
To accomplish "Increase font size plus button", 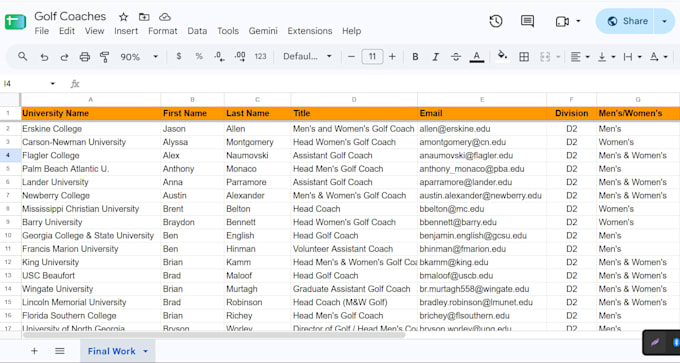I will click(392, 56).
